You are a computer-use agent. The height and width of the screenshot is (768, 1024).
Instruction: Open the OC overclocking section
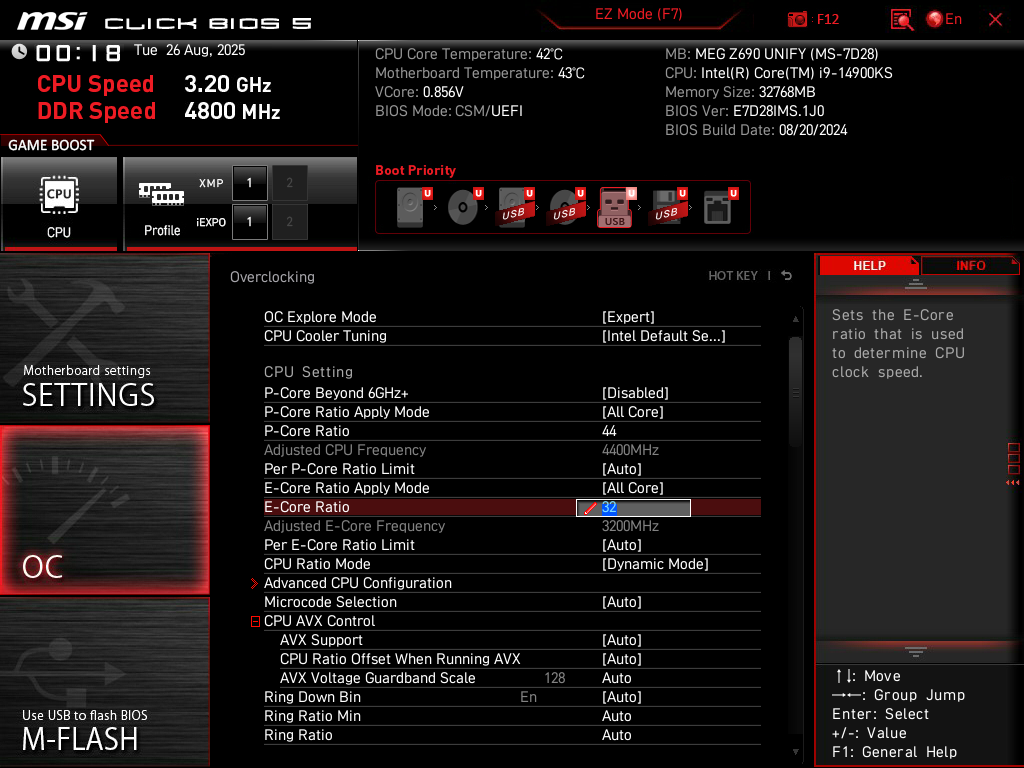104,510
